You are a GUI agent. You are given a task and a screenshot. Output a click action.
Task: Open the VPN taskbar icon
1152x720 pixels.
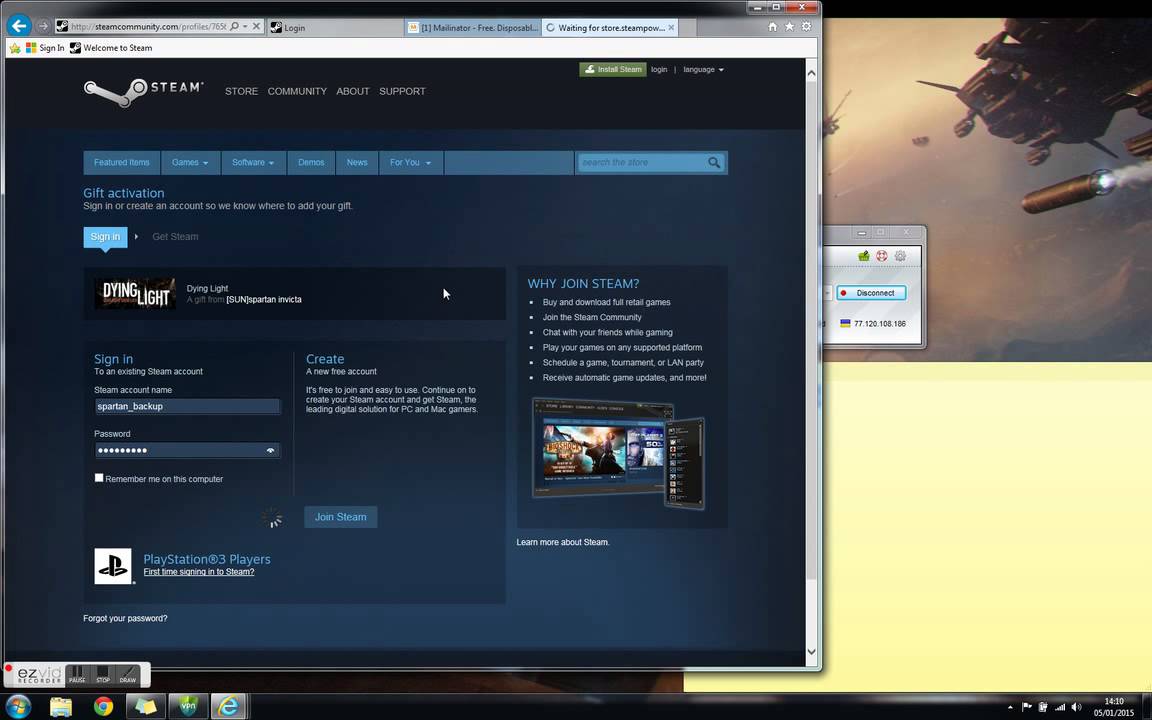point(189,707)
